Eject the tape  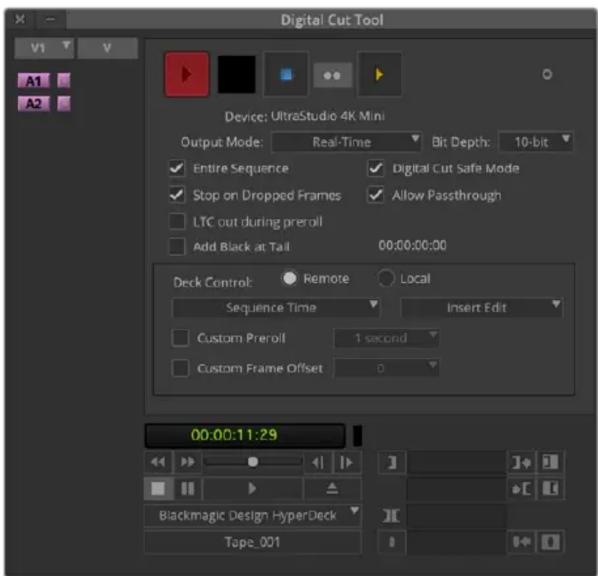click(333, 489)
